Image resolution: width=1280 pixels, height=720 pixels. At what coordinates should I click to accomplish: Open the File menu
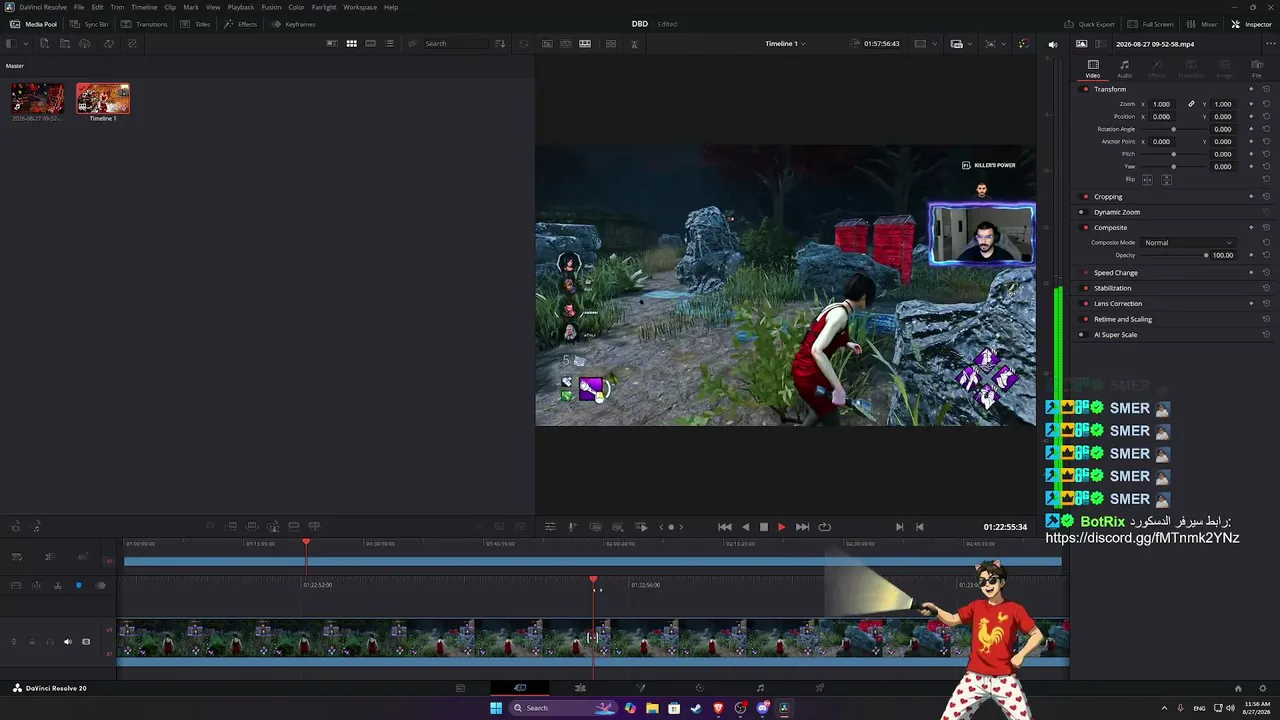click(x=79, y=7)
